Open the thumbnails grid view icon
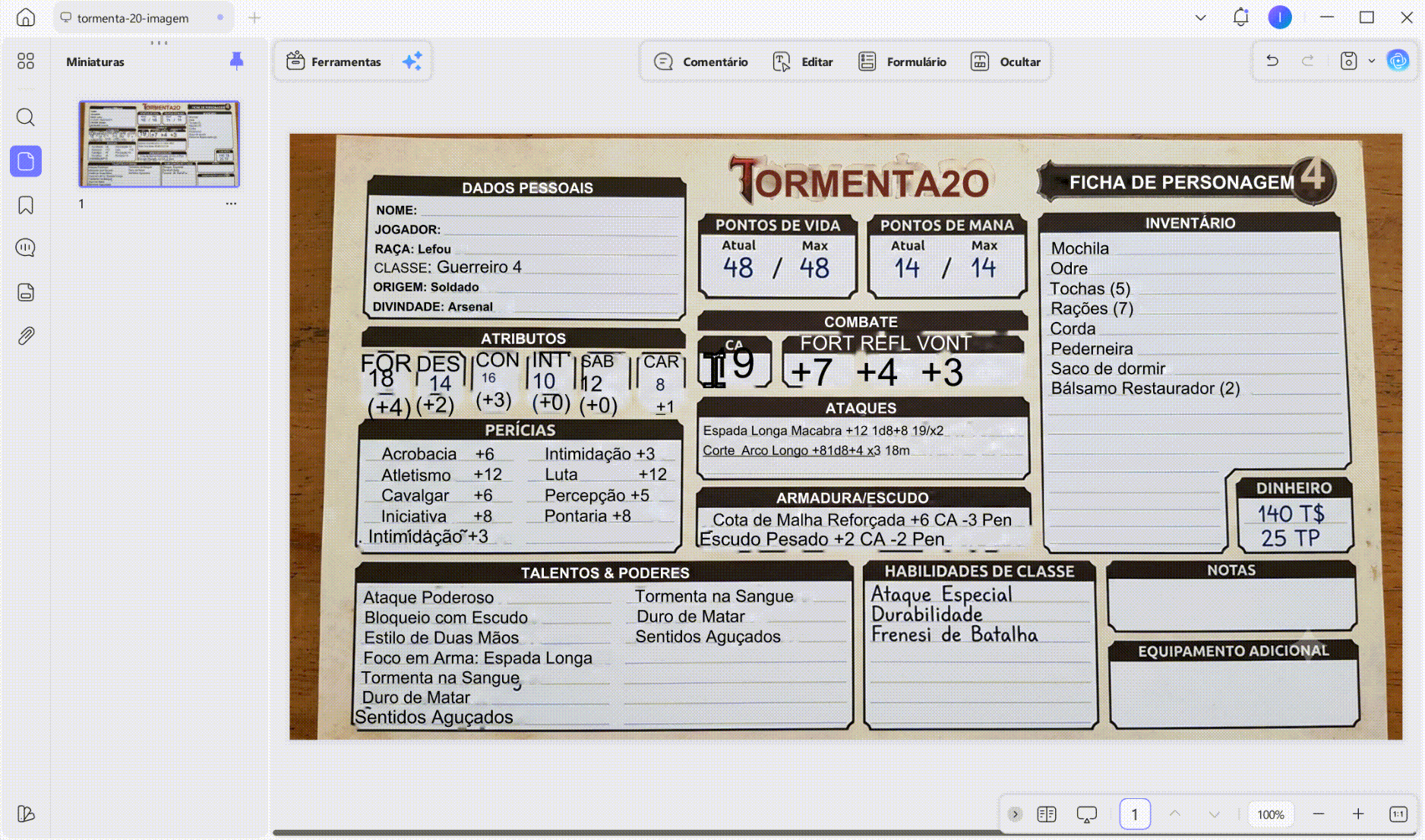Screen dimensions: 1425x840 26,61
